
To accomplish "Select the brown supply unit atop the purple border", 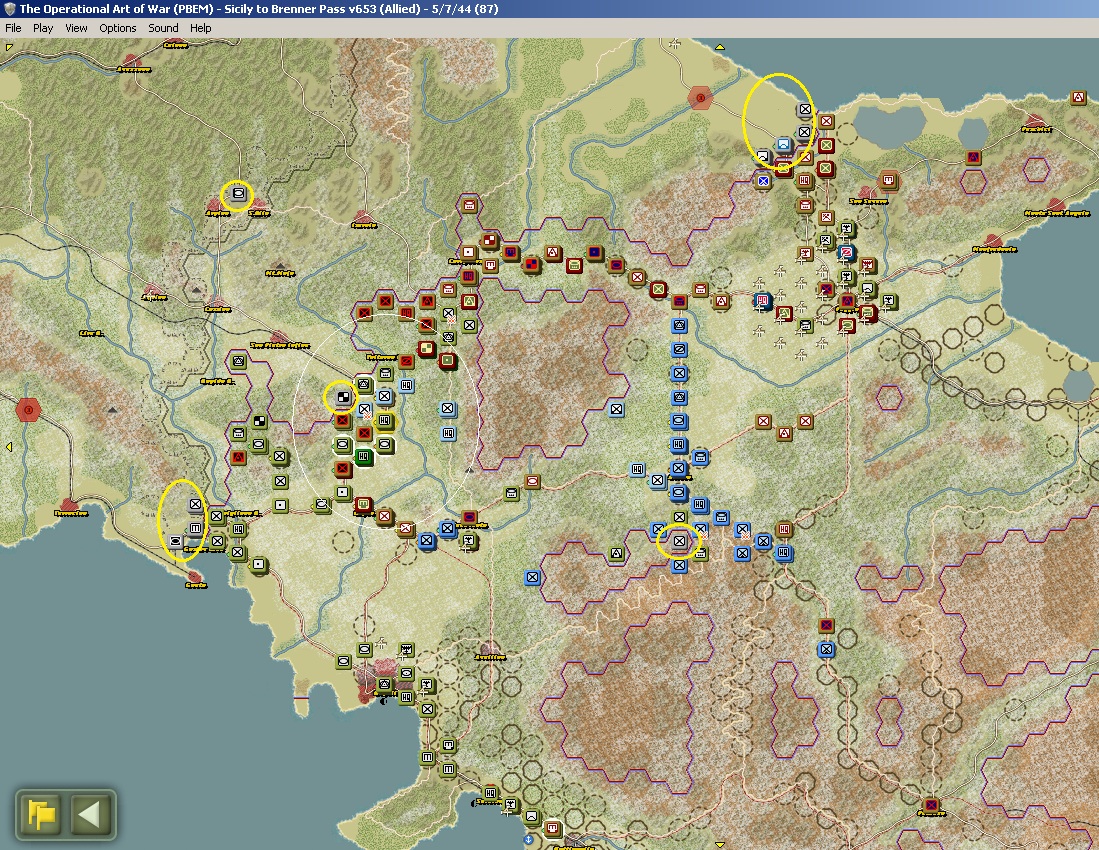I will tap(469, 205).
